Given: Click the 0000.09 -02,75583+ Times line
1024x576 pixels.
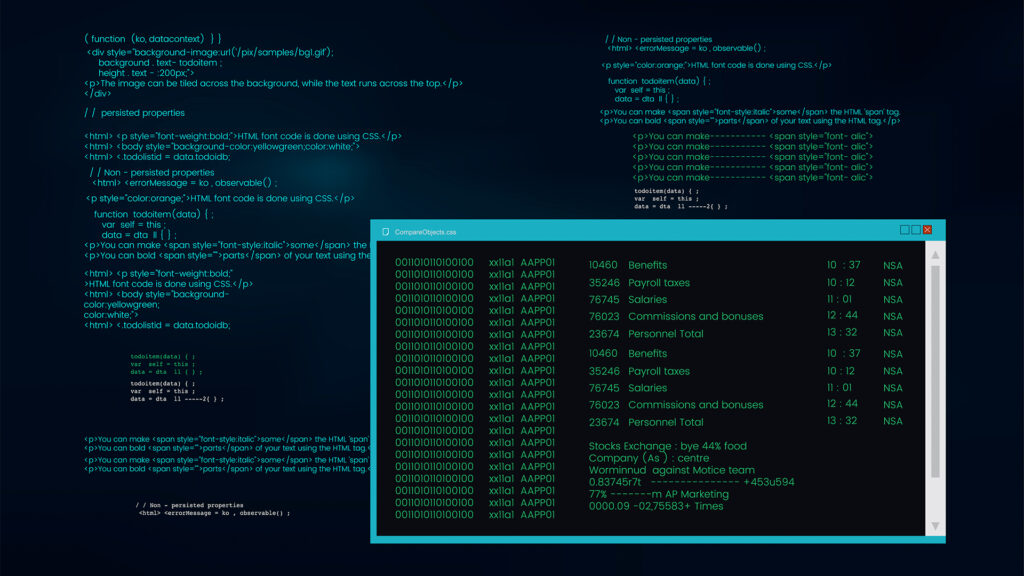Looking at the screenshot, I should (x=655, y=506).
